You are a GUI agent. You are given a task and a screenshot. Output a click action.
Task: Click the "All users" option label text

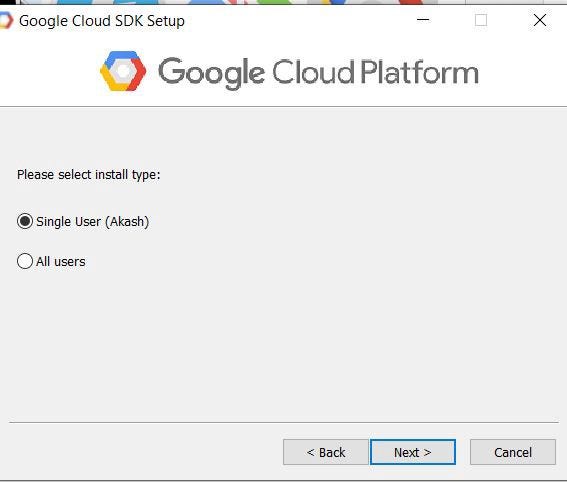tap(61, 261)
